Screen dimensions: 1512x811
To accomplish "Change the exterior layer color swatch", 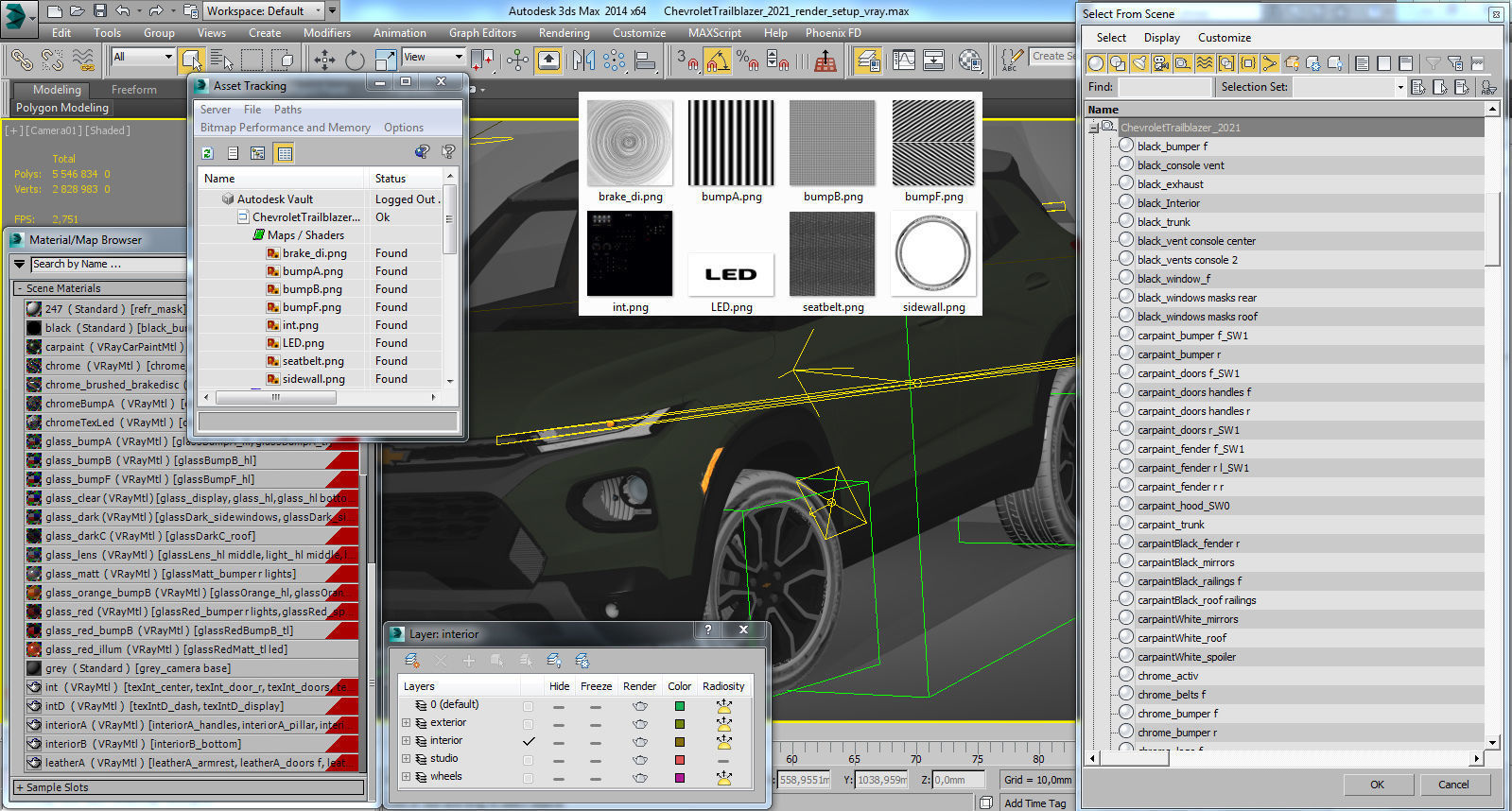I will point(679,724).
